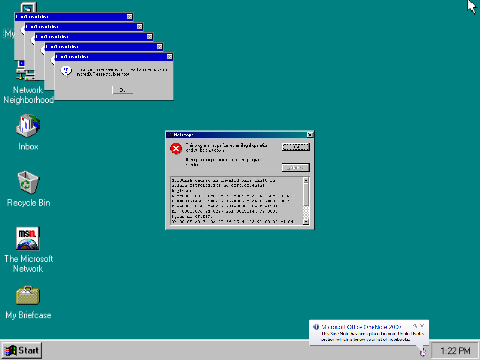Open the Start menu
480x360 pixels.
[21, 351]
